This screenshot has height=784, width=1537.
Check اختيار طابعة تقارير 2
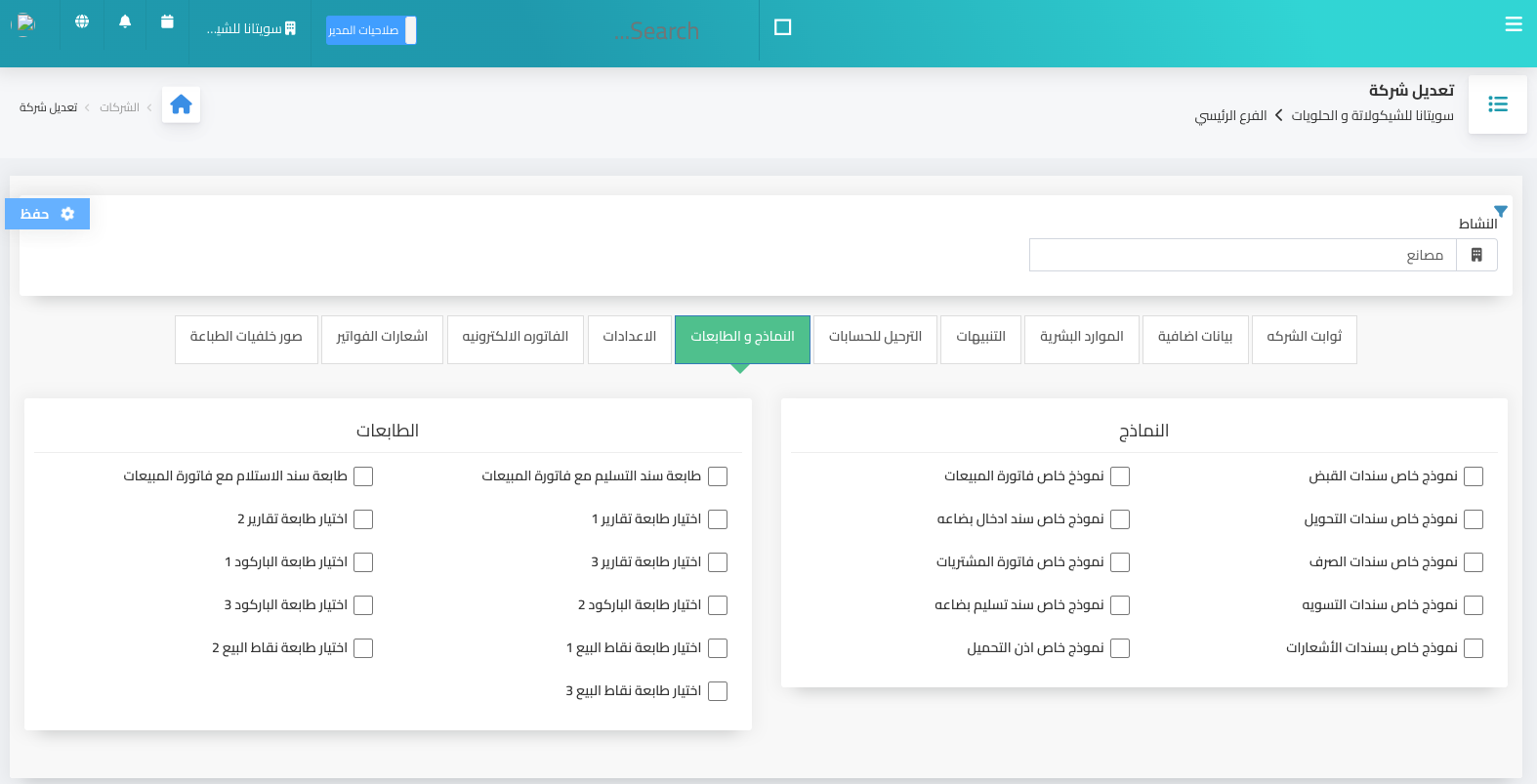pos(363,519)
